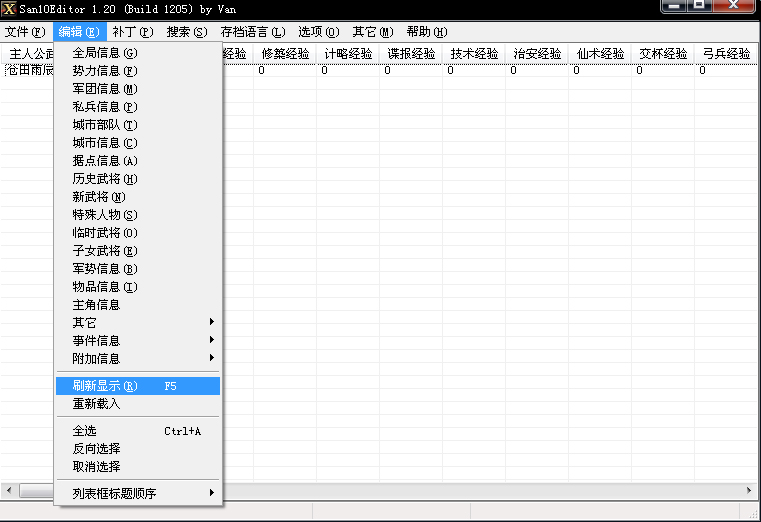Click the San10Editor app icon in title bar
The width and height of the screenshot is (761, 522).
click(9, 9)
